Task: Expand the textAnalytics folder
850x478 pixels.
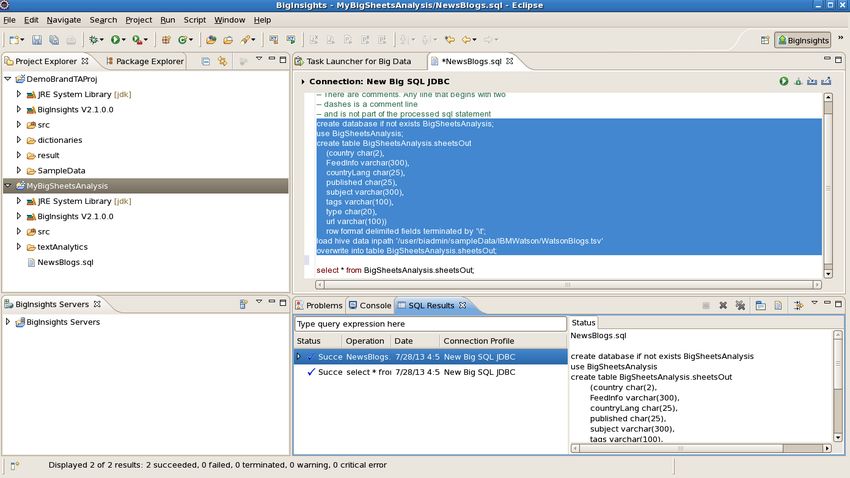Action: 19,247
